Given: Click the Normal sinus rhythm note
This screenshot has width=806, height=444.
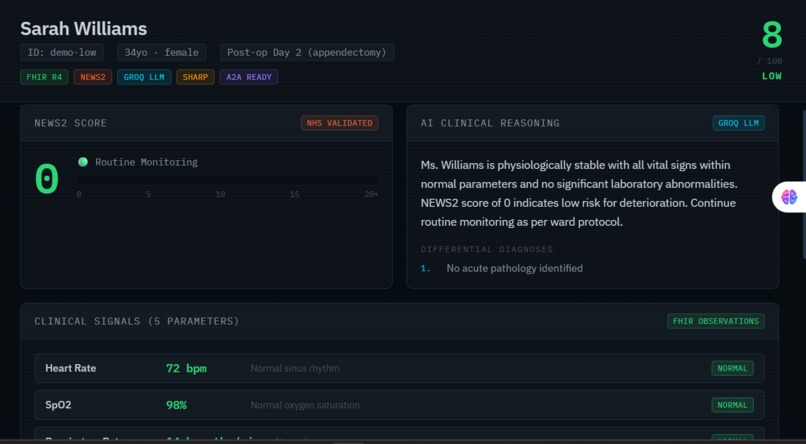Looking at the screenshot, I should coord(295,368).
